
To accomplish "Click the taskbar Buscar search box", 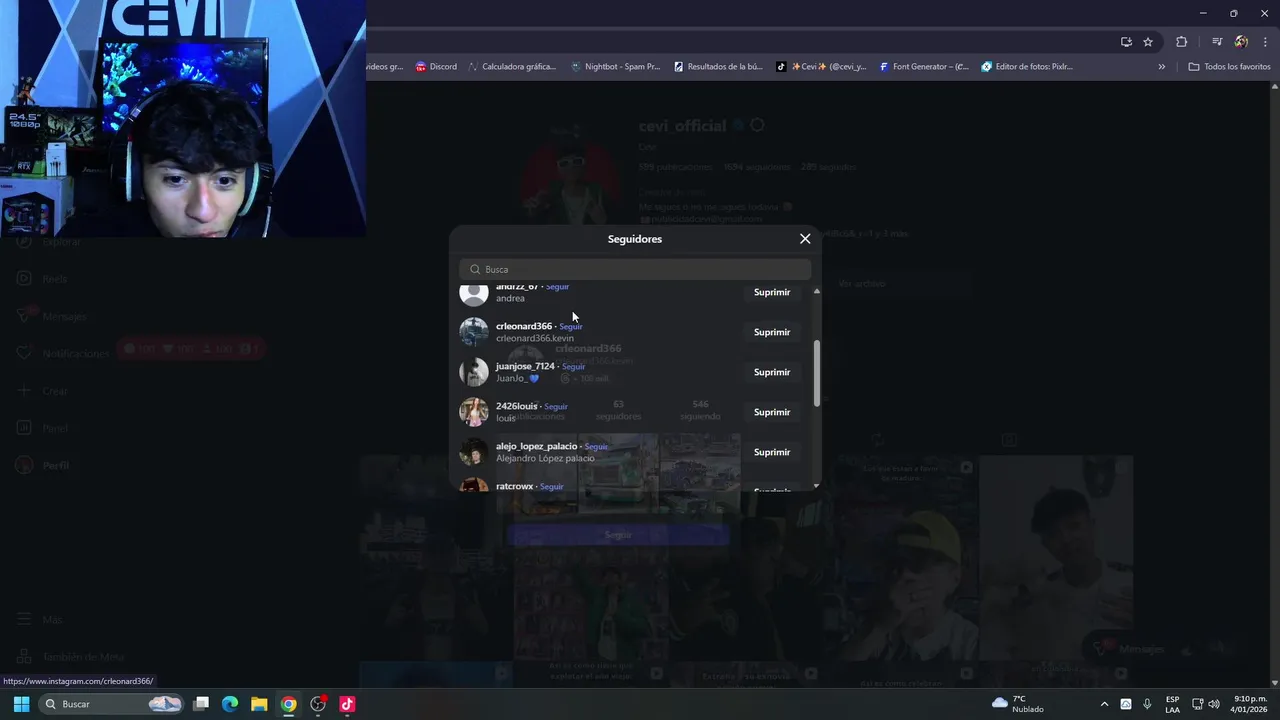I will 112,704.
